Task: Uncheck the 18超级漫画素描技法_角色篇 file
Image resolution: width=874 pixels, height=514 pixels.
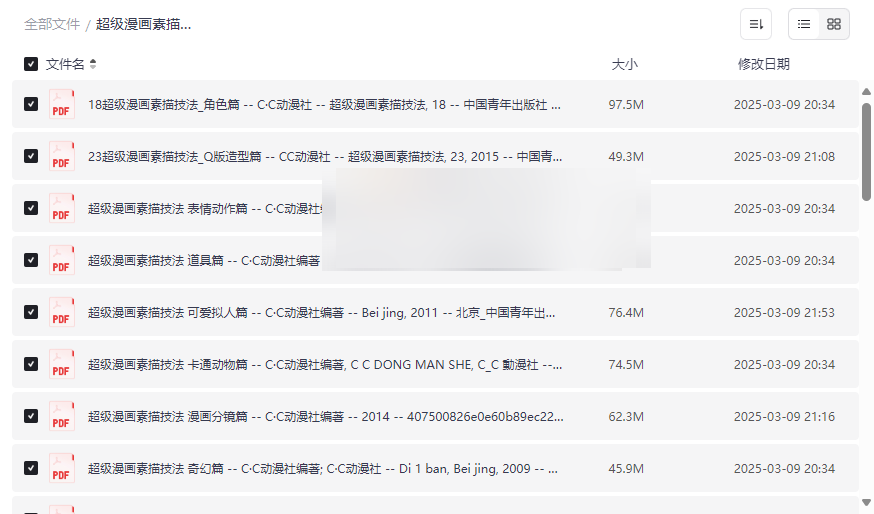Action: tap(31, 104)
